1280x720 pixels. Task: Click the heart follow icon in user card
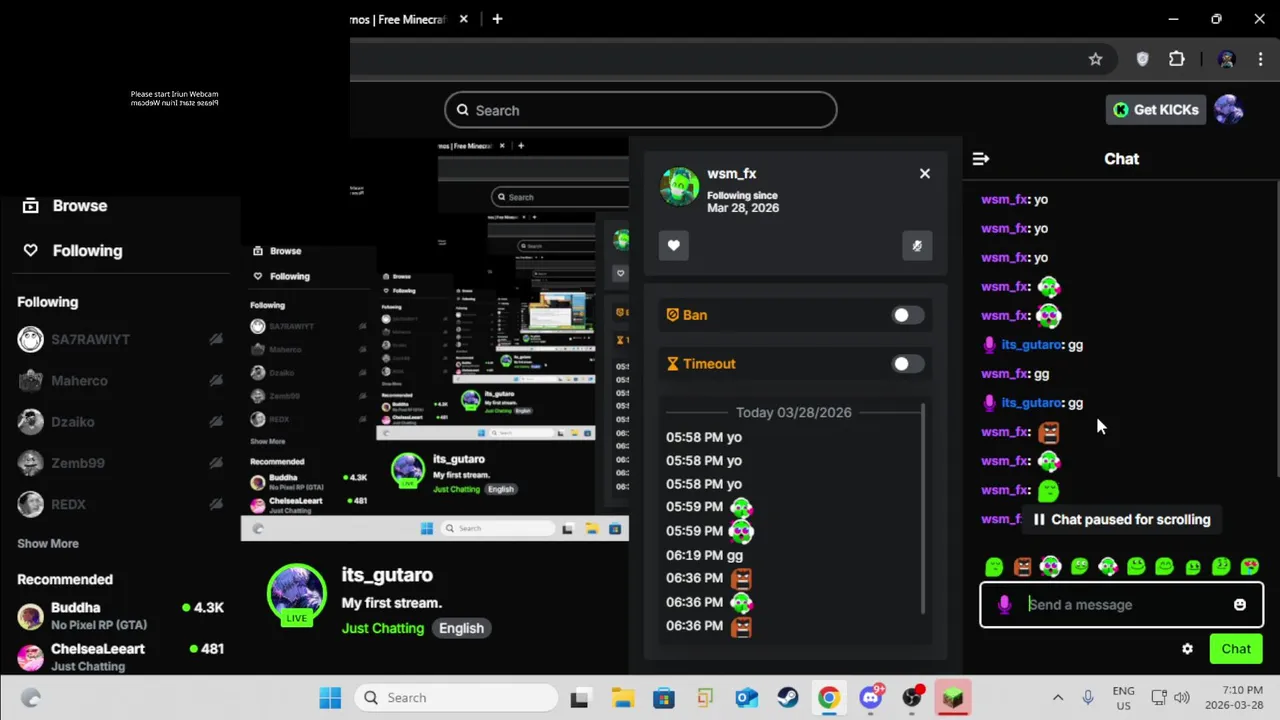click(x=673, y=245)
